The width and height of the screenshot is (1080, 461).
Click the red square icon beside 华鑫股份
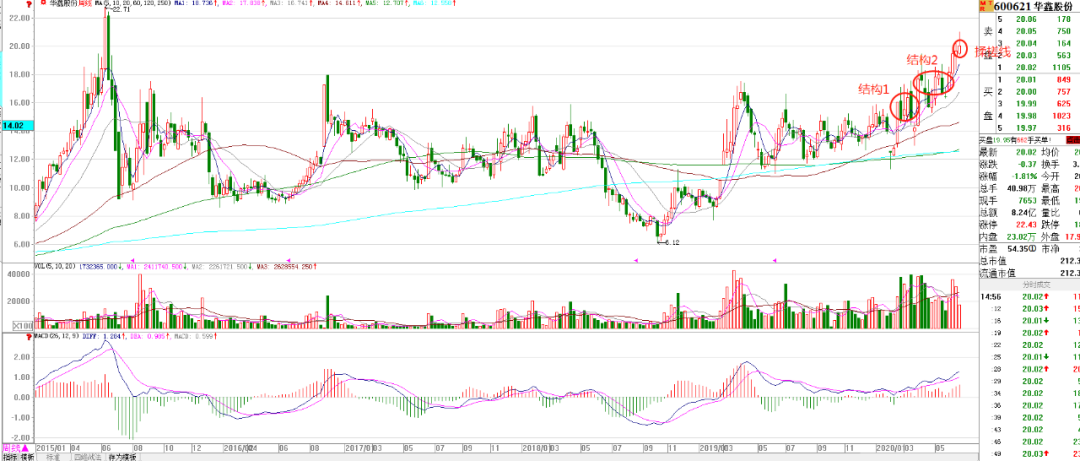tap(43, 3)
